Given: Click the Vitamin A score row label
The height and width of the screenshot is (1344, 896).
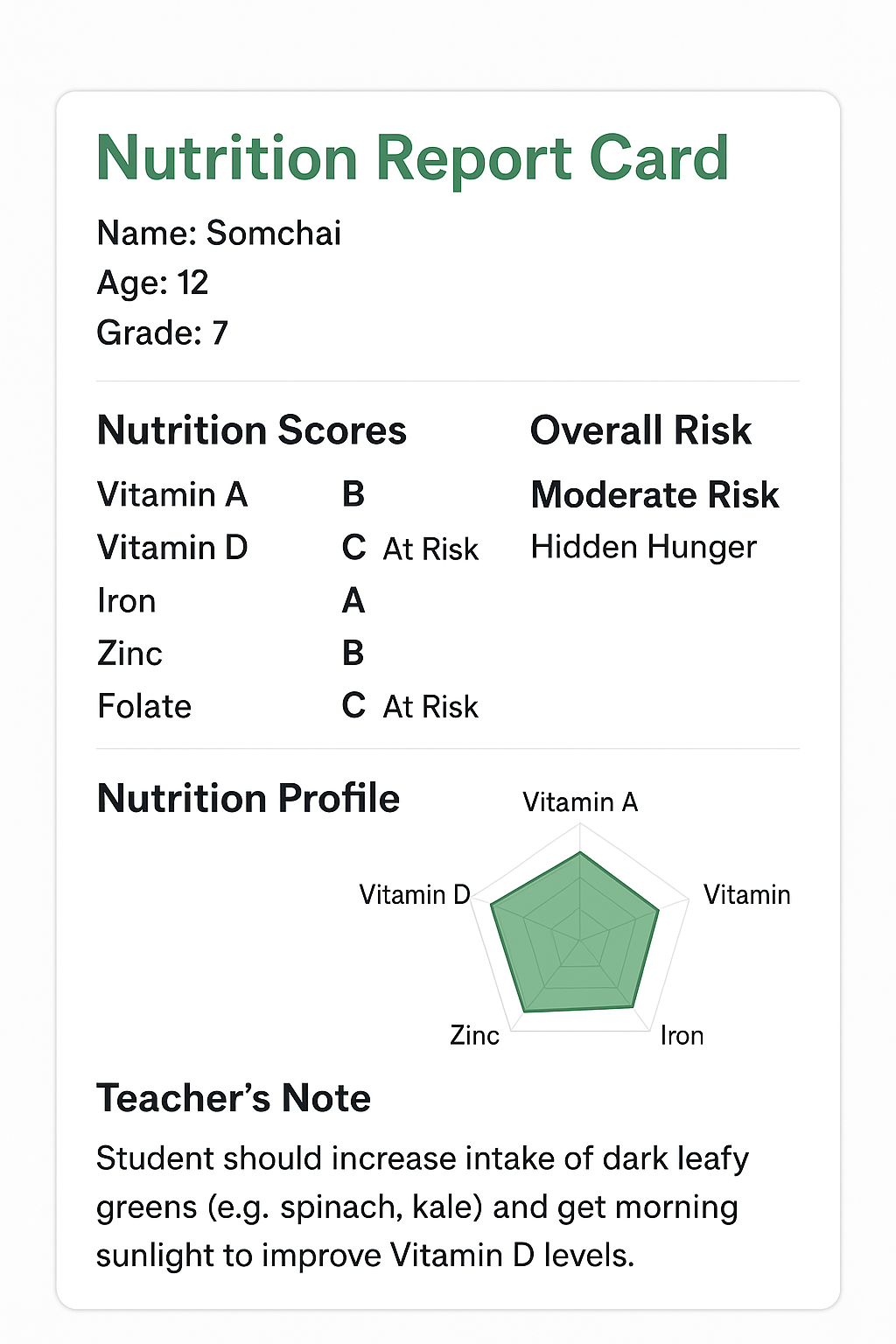Looking at the screenshot, I should pos(172,494).
